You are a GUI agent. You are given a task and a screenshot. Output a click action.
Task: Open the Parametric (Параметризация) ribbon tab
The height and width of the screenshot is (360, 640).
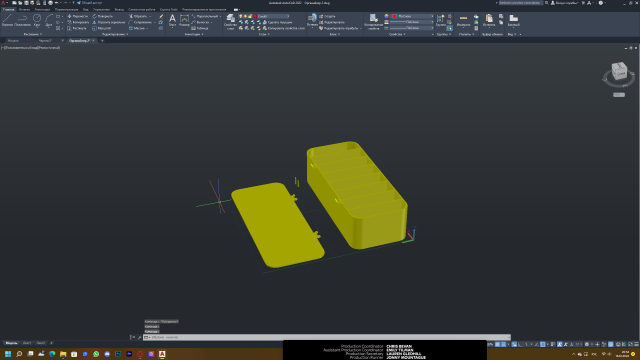pos(67,9)
